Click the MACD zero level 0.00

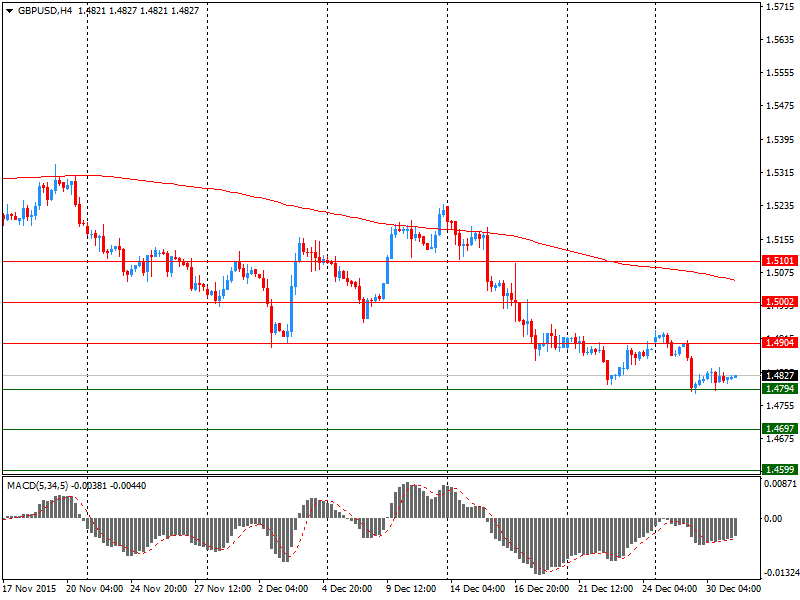point(773,518)
